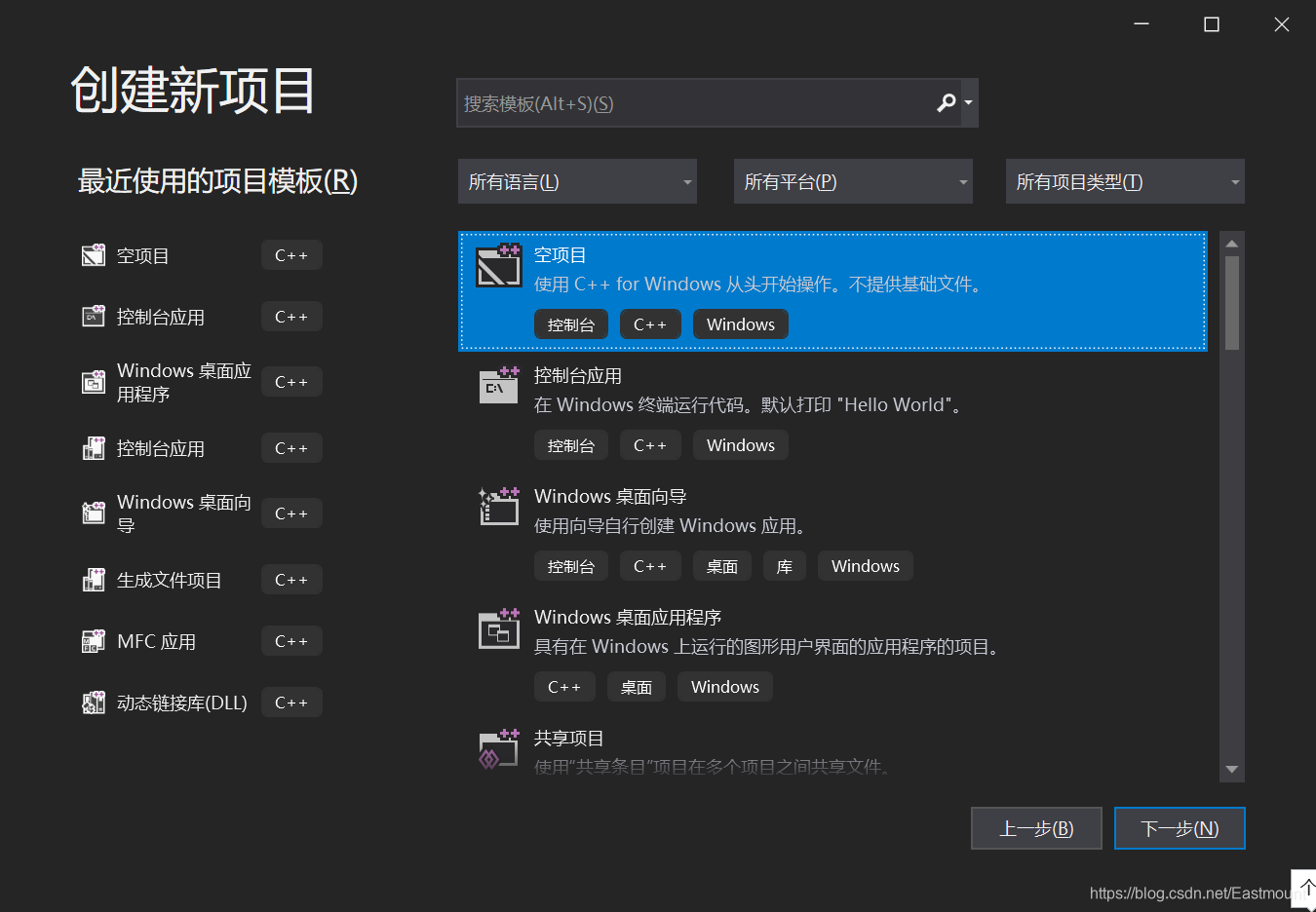Click inside the 搜索模板 search field
Screen dimensions: 1316x912
coord(682,102)
